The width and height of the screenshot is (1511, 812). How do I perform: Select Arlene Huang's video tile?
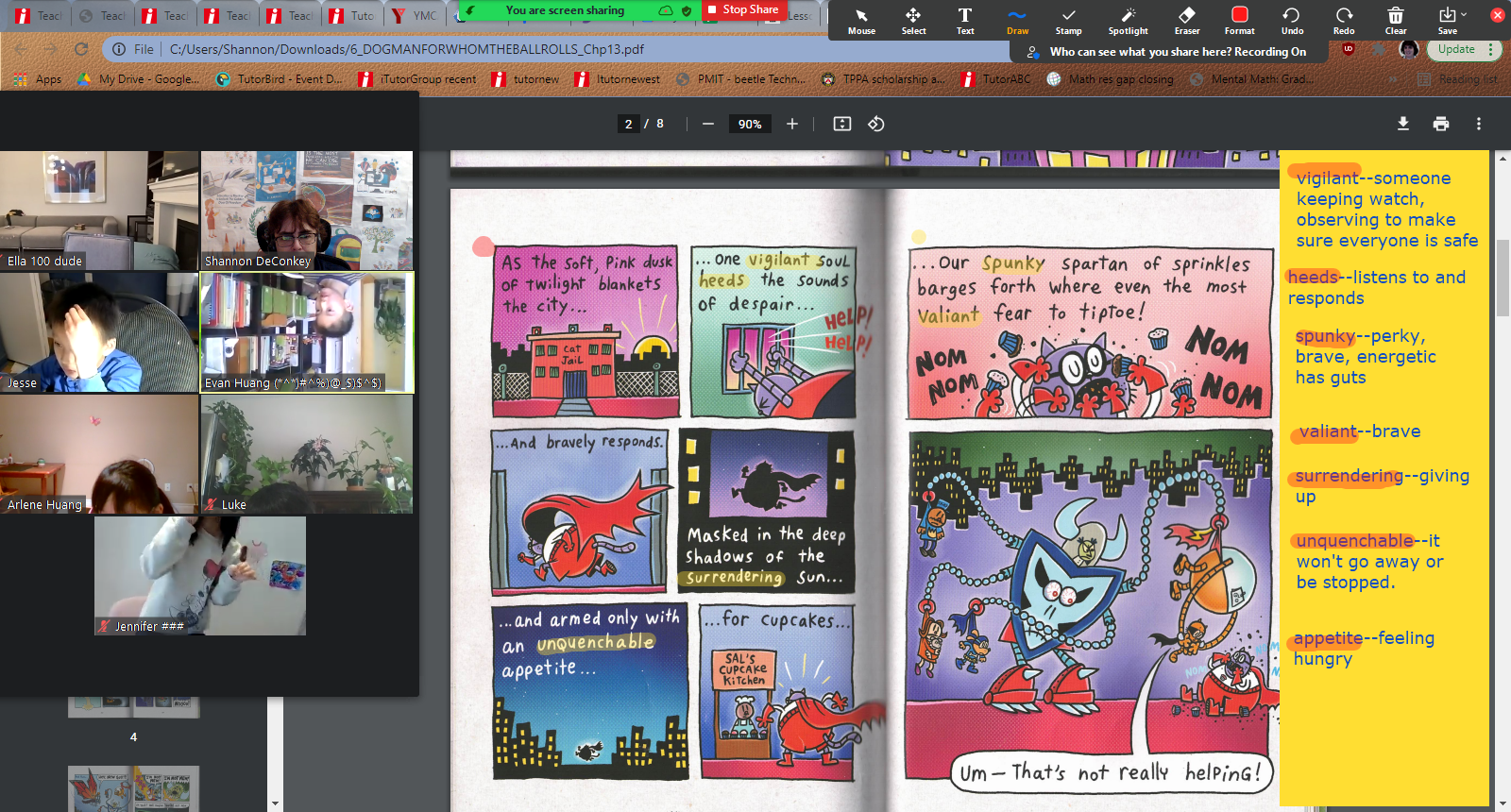[99, 454]
